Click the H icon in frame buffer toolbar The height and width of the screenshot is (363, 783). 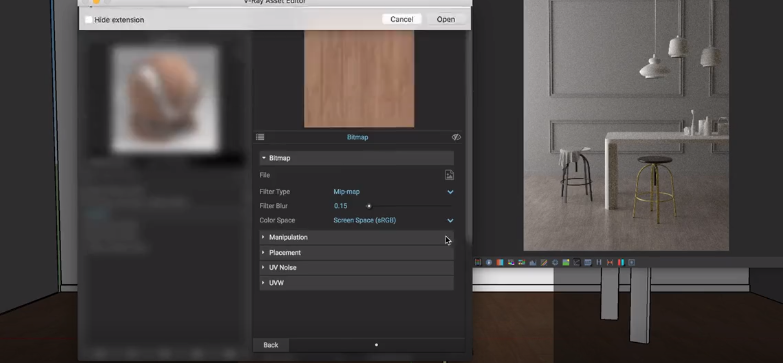tap(599, 262)
